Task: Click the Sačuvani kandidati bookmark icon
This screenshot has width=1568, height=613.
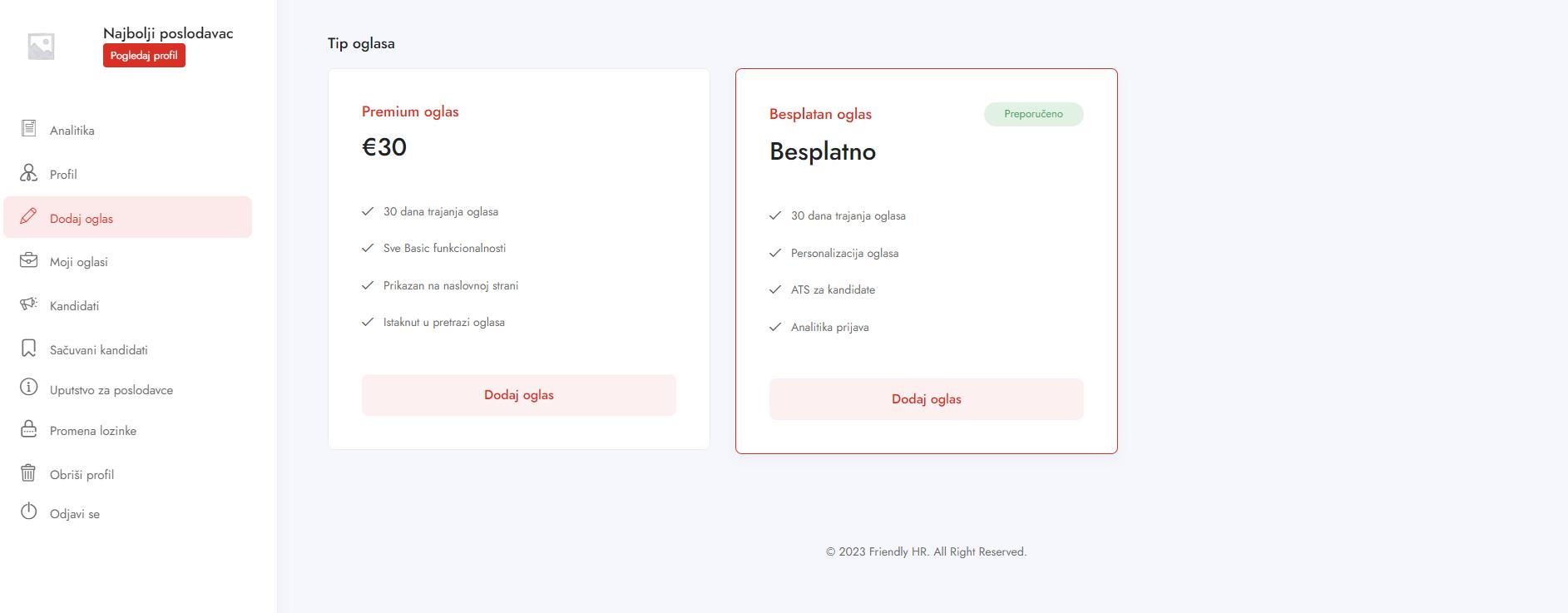Action: point(28,349)
